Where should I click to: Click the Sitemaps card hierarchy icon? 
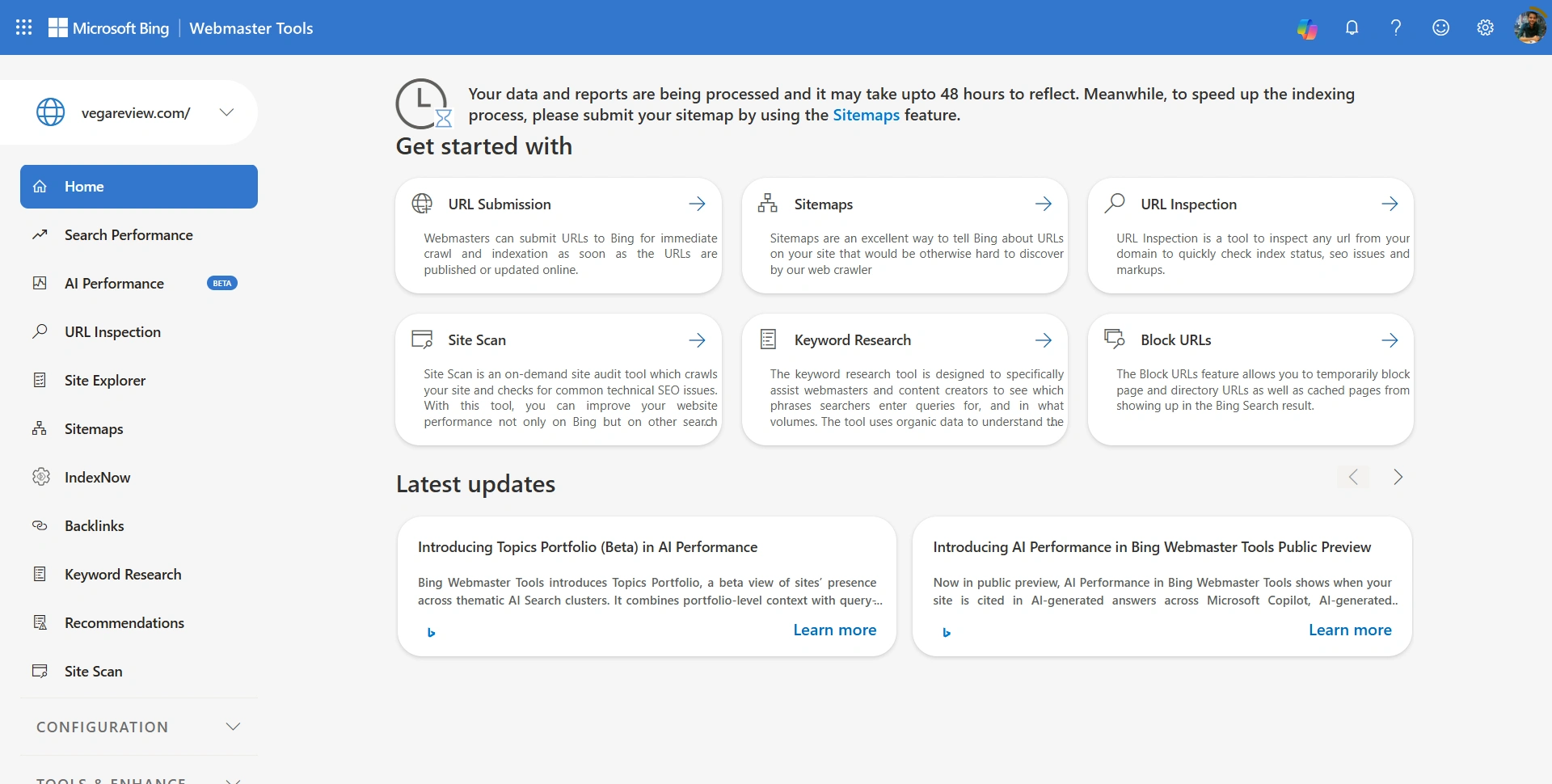tap(768, 203)
